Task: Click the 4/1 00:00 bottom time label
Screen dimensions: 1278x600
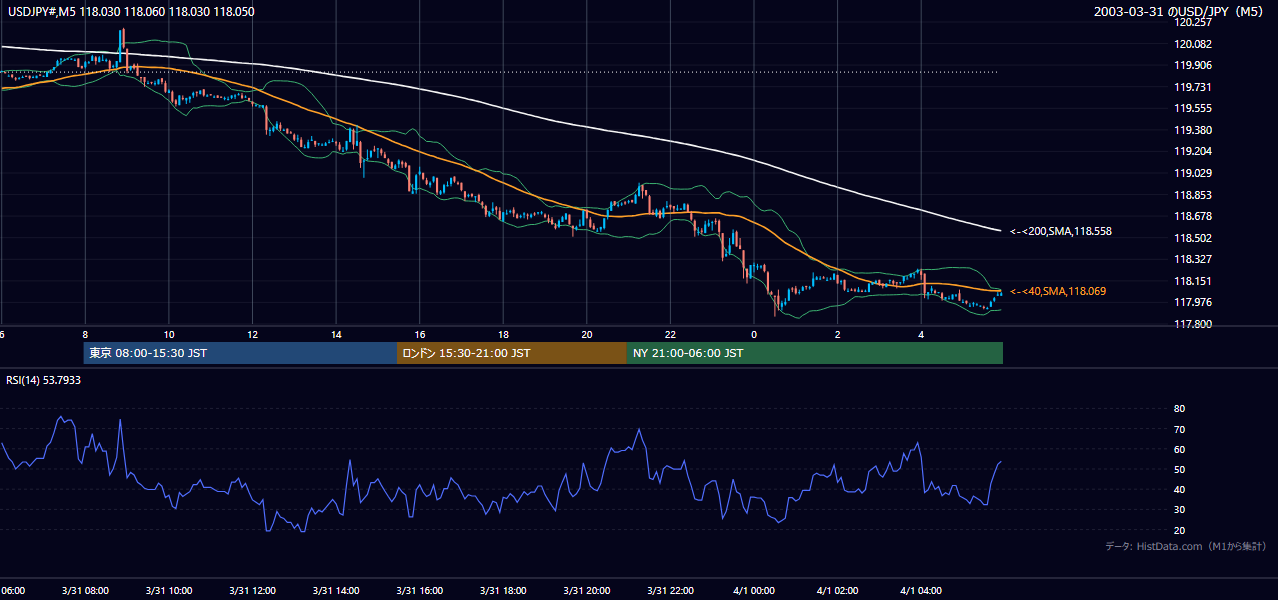Action: [754, 591]
